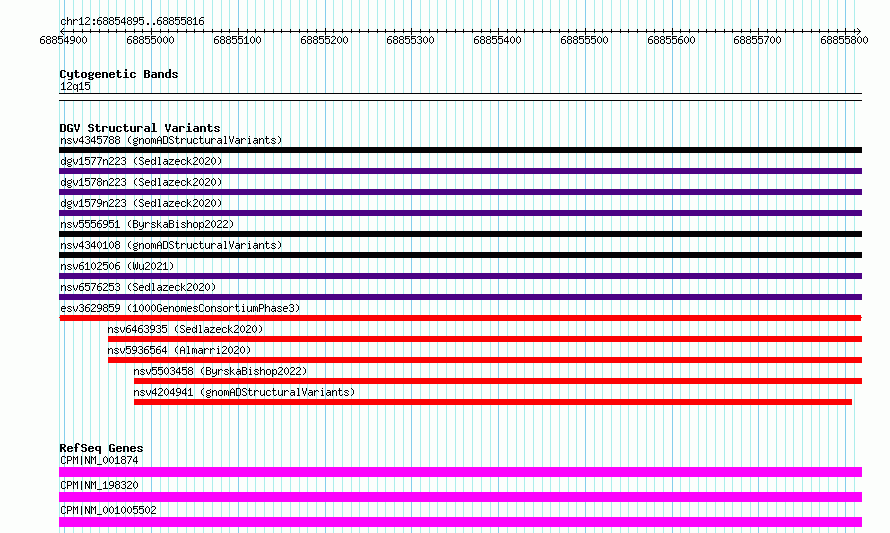The image size is (890, 533).
Task: Open variant nsv5503458 (ByrskaBishop2022)
Action: 220,371
